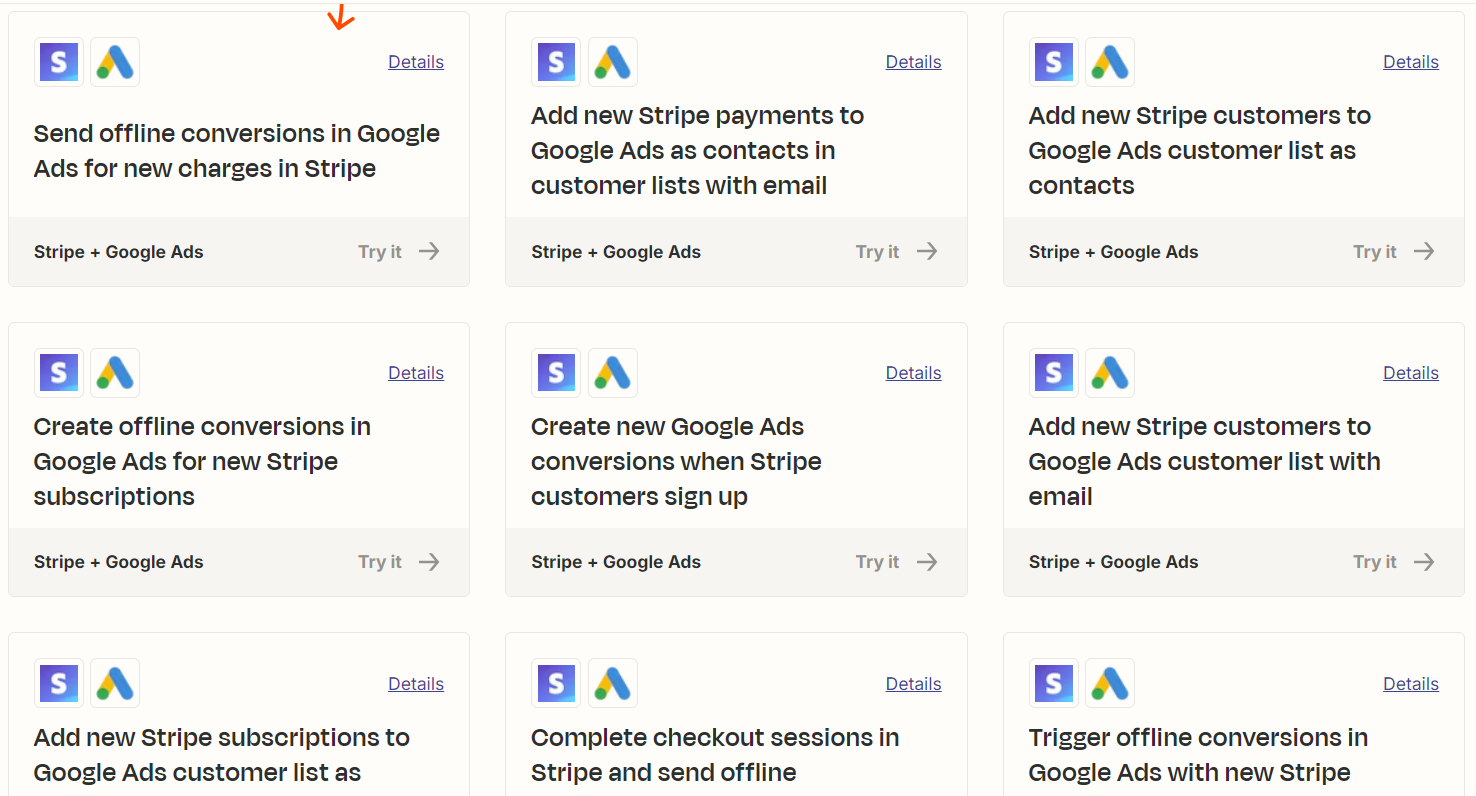Click Stripe icon on 'new Stripe subscriptions' offline conversions card
Viewport: 1476px width, 796px height.
pos(59,373)
